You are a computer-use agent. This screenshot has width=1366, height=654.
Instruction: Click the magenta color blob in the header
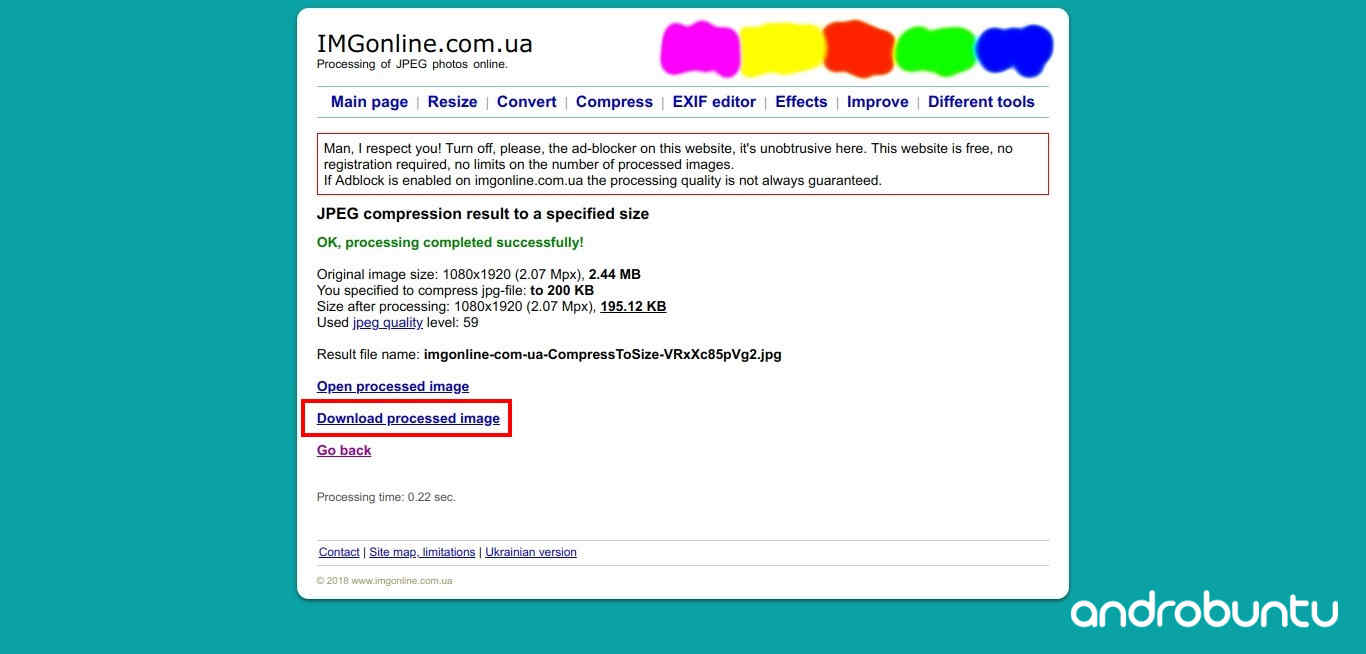click(x=700, y=50)
